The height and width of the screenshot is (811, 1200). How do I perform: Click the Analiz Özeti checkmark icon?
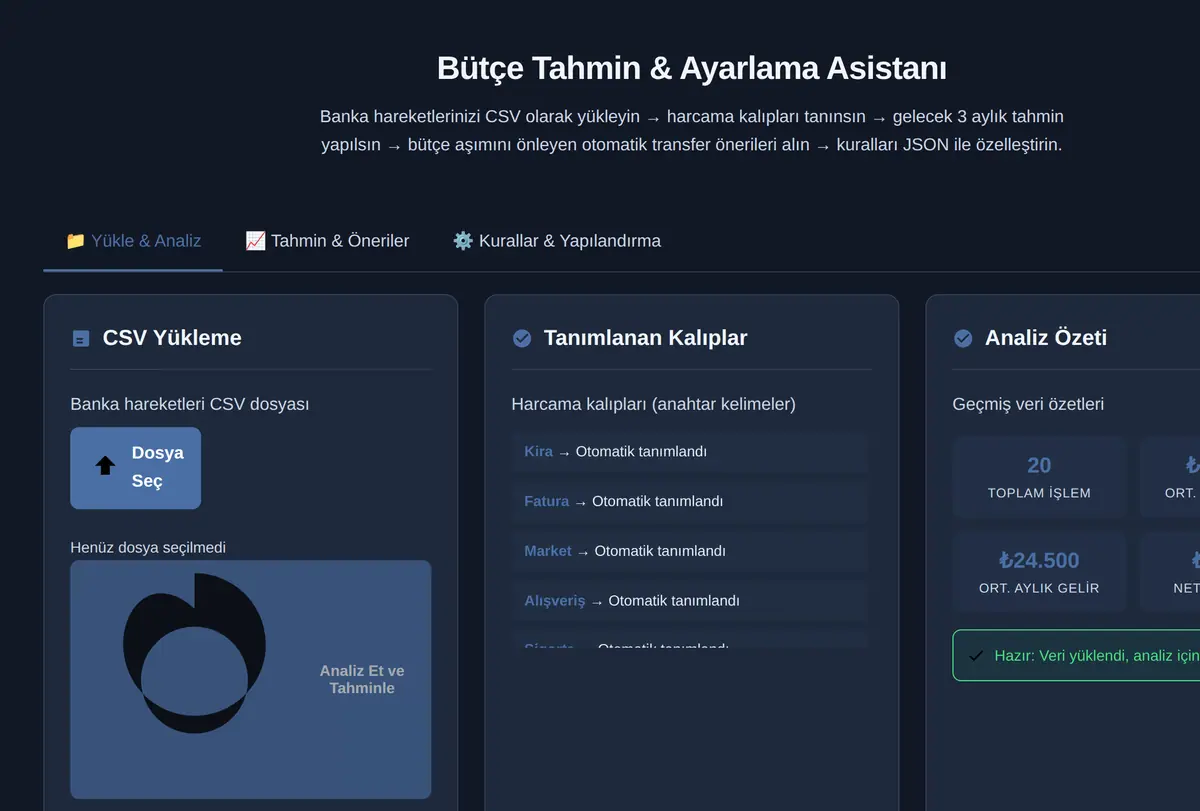point(963,339)
